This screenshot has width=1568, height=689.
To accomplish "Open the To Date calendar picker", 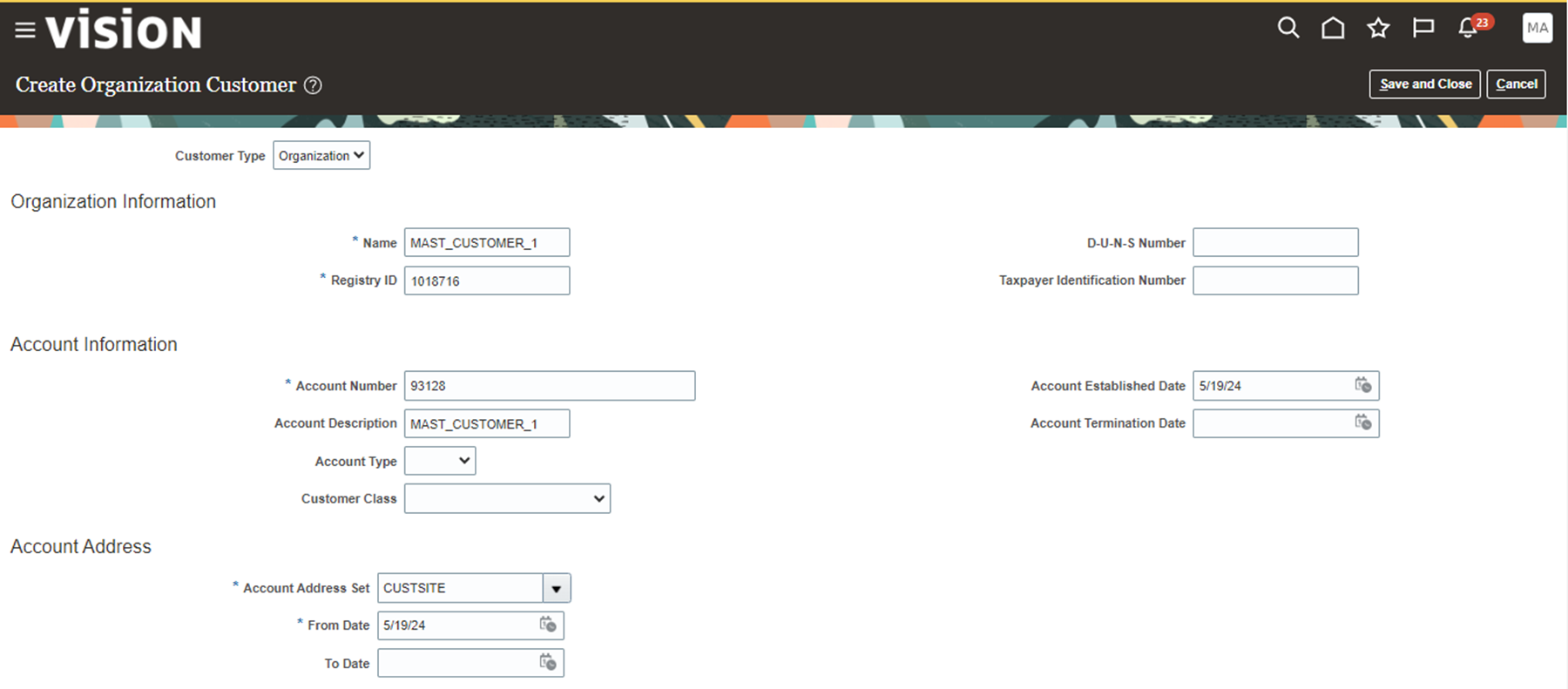I will coord(548,662).
